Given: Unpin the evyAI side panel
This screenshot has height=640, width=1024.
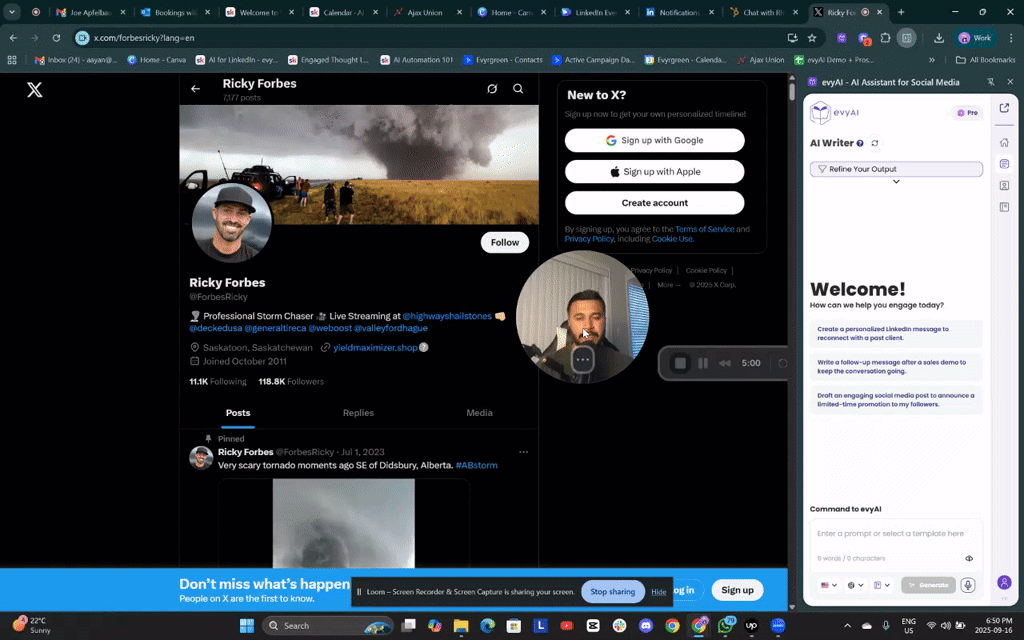Looking at the screenshot, I should click(x=991, y=82).
